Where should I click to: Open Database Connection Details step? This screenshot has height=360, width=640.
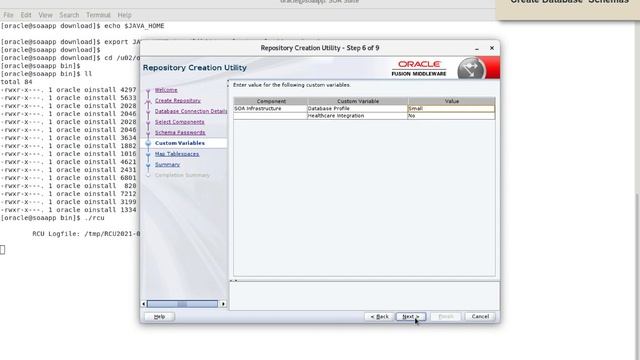pyautogui.click(x=191, y=111)
